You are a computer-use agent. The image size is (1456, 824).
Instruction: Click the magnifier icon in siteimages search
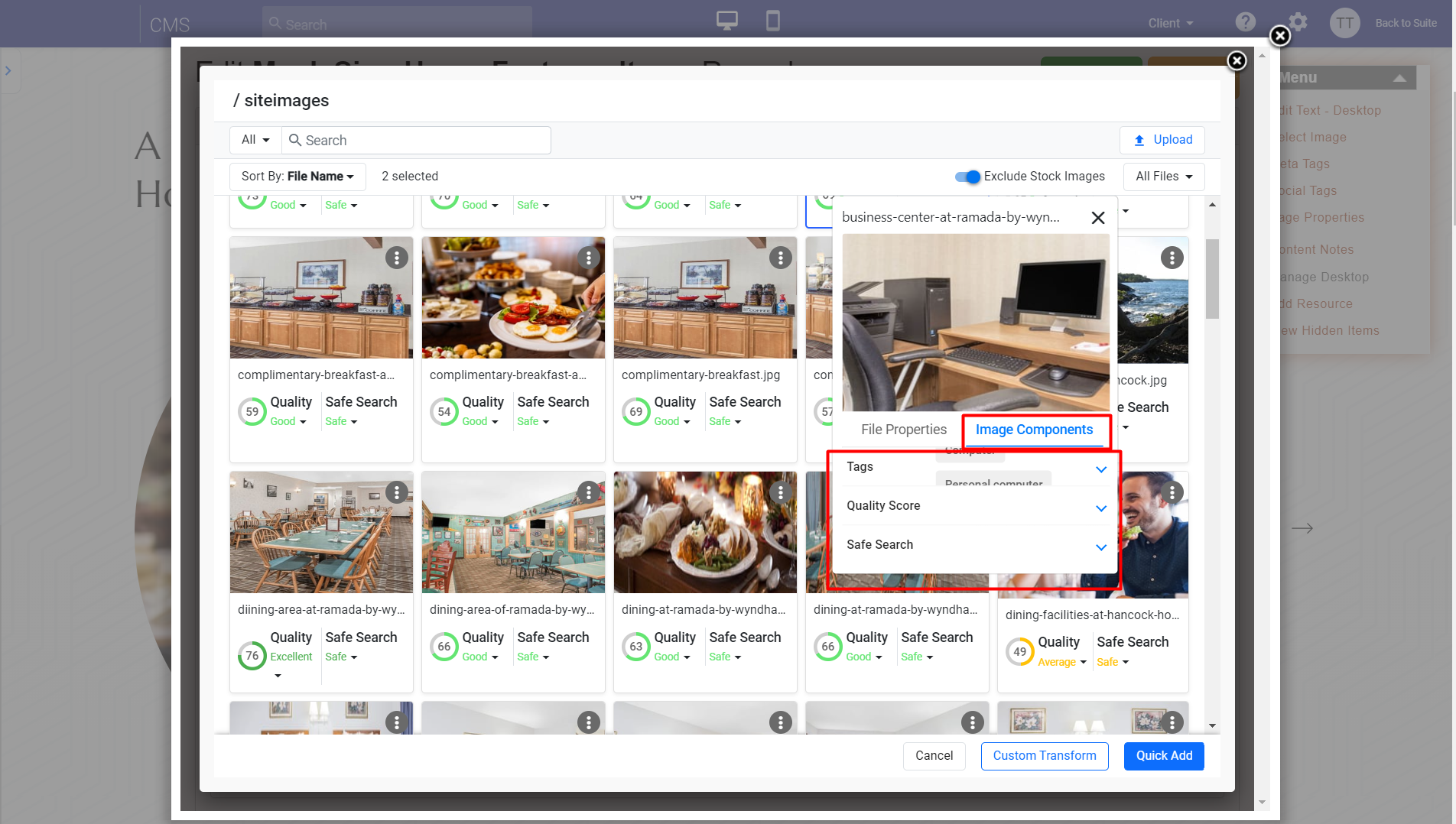pos(294,140)
